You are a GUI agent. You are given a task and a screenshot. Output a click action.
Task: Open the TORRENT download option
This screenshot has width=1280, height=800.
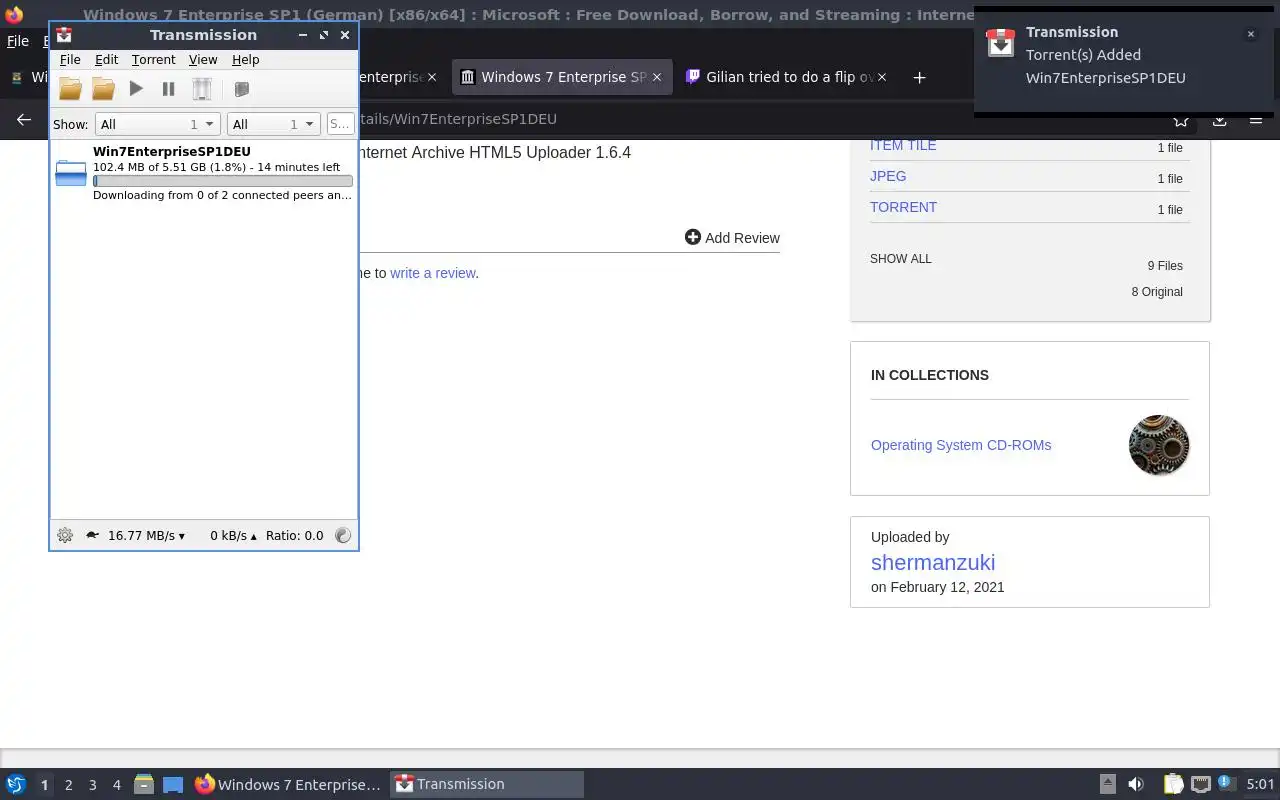coord(903,207)
